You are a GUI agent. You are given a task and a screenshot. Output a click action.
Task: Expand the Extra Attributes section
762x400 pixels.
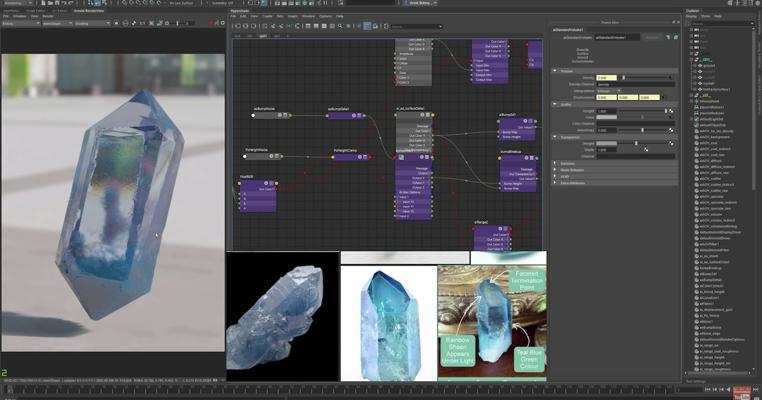554,183
